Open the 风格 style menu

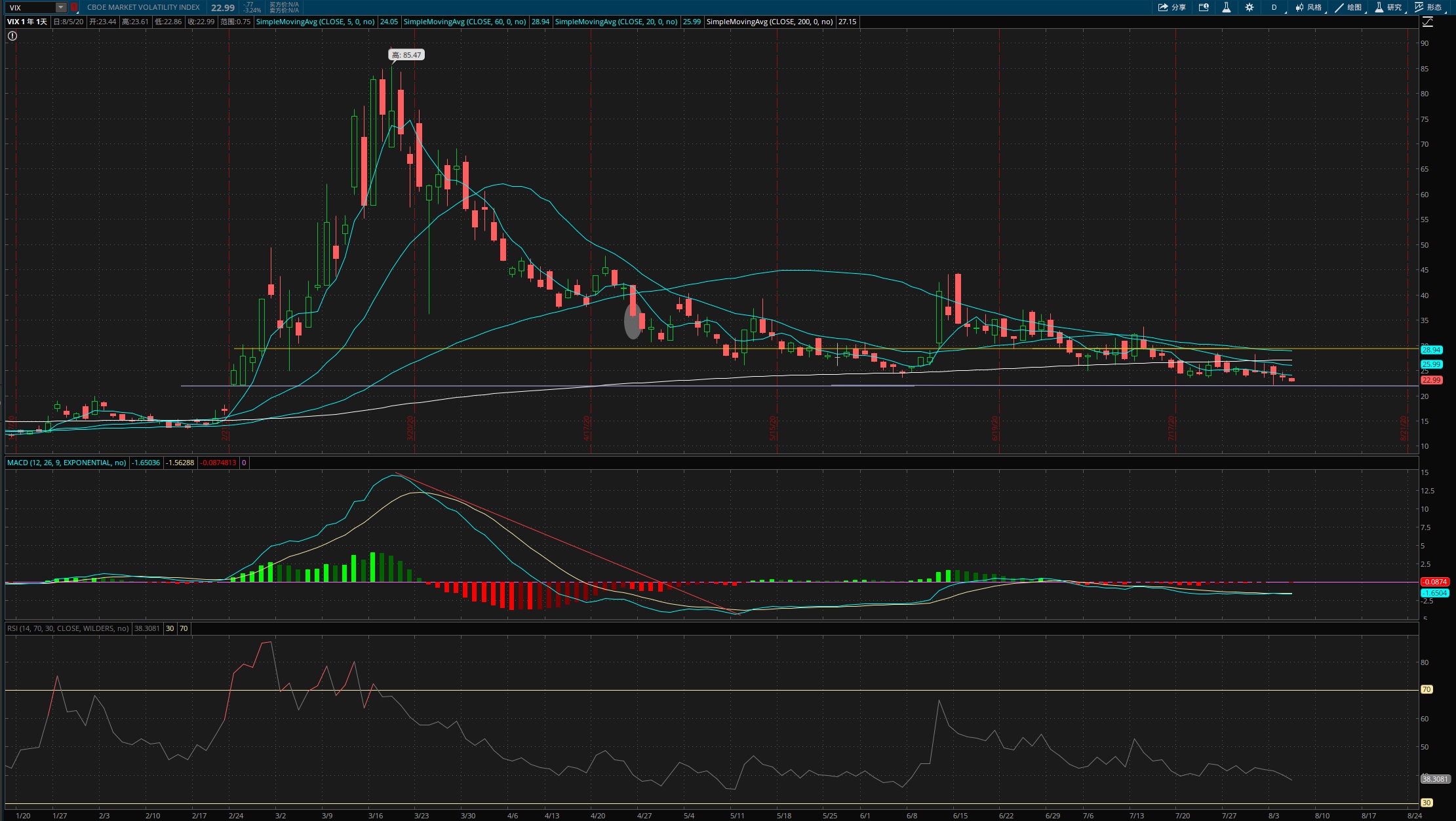coord(1309,7)
